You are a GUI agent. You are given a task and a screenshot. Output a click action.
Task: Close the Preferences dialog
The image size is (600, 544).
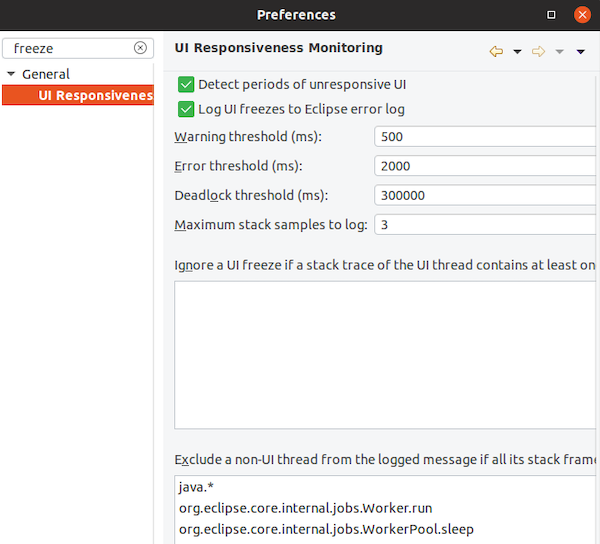click(582, 15)
